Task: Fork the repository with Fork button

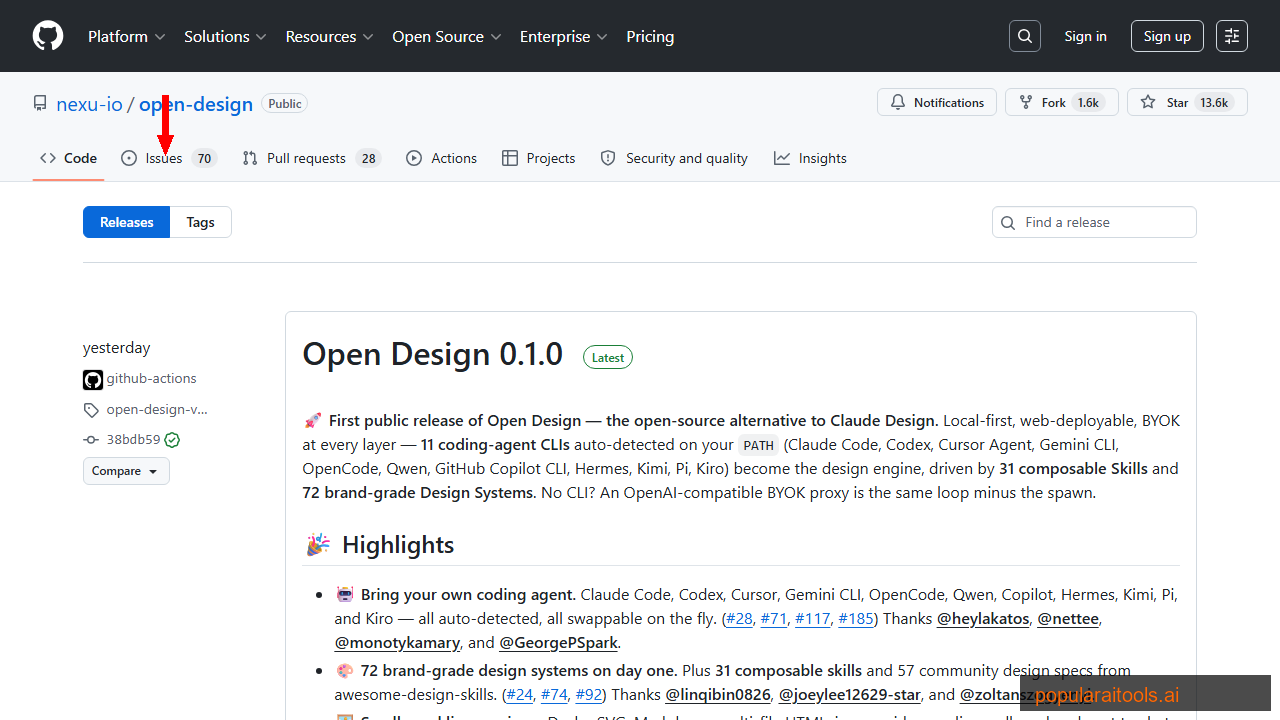Action: pos(1061,102)
